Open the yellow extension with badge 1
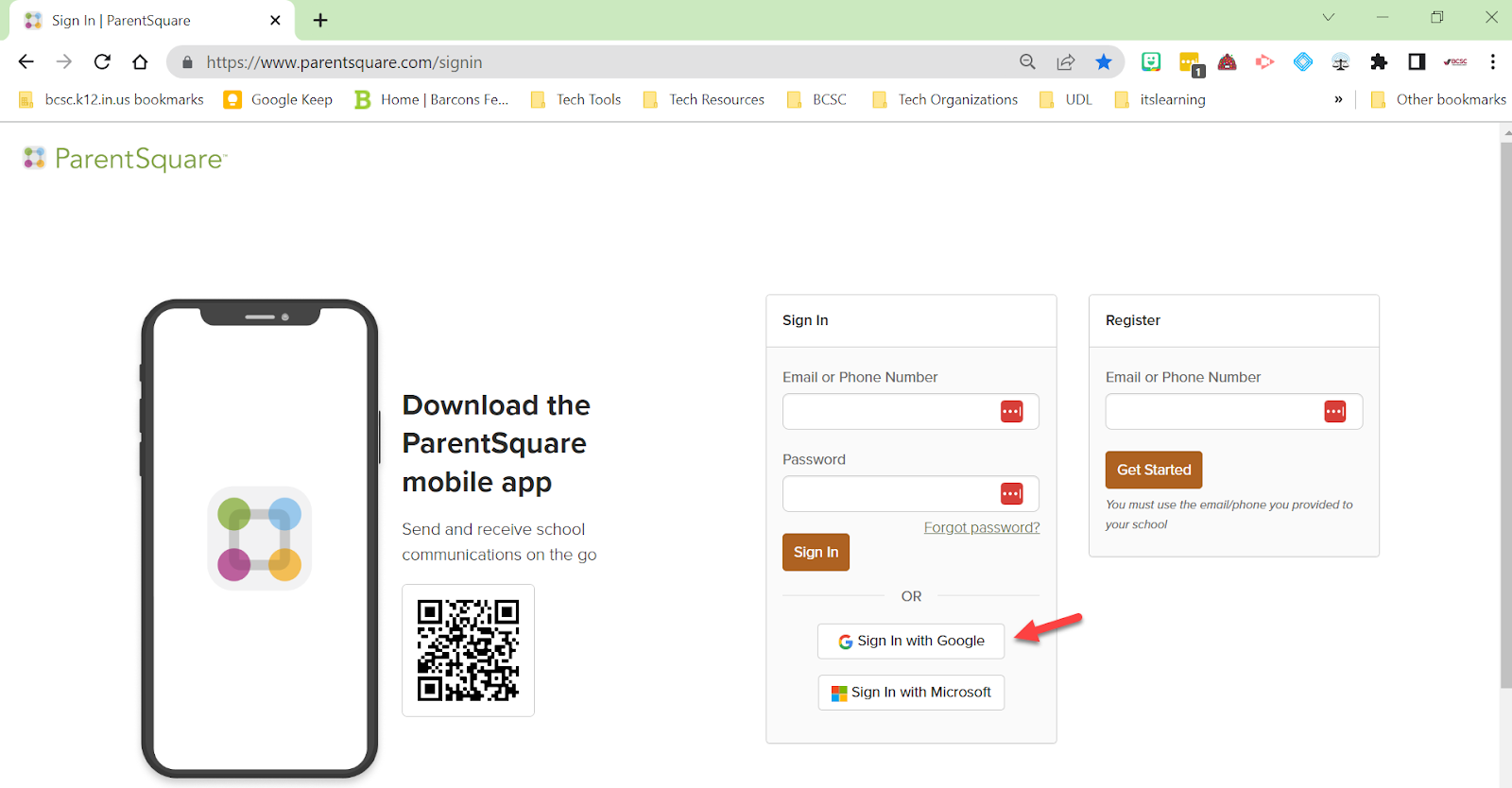The width and height of the screenshot is (1512, 788). tap(1190, 64)
